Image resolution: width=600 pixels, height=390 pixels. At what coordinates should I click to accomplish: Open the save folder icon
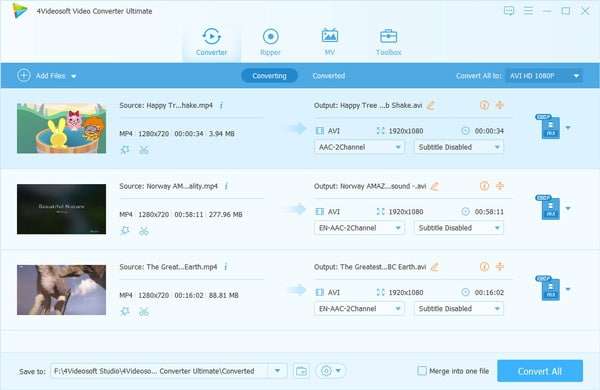tap(302, 371)
